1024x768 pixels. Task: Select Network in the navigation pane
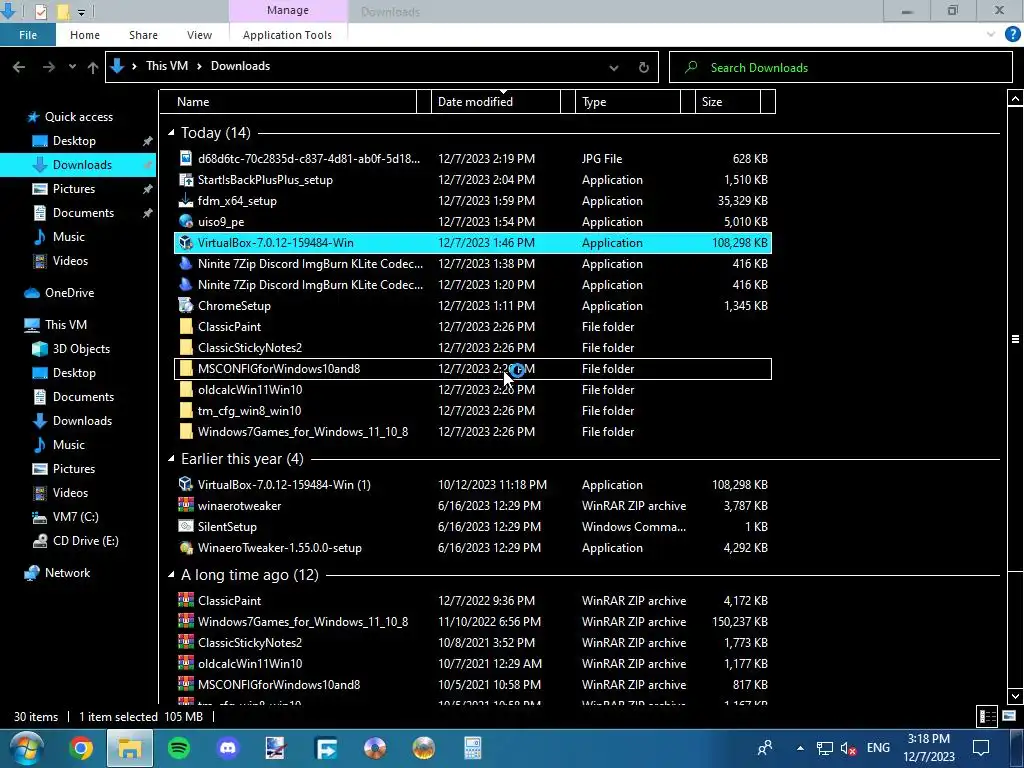pos(67,573)
